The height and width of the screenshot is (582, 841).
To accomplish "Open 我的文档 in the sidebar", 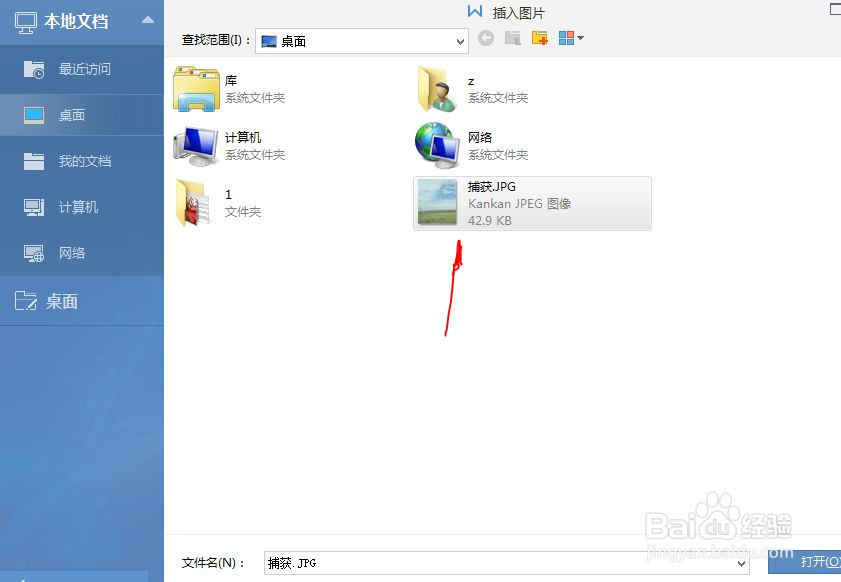I will click(x=82, y=161).
